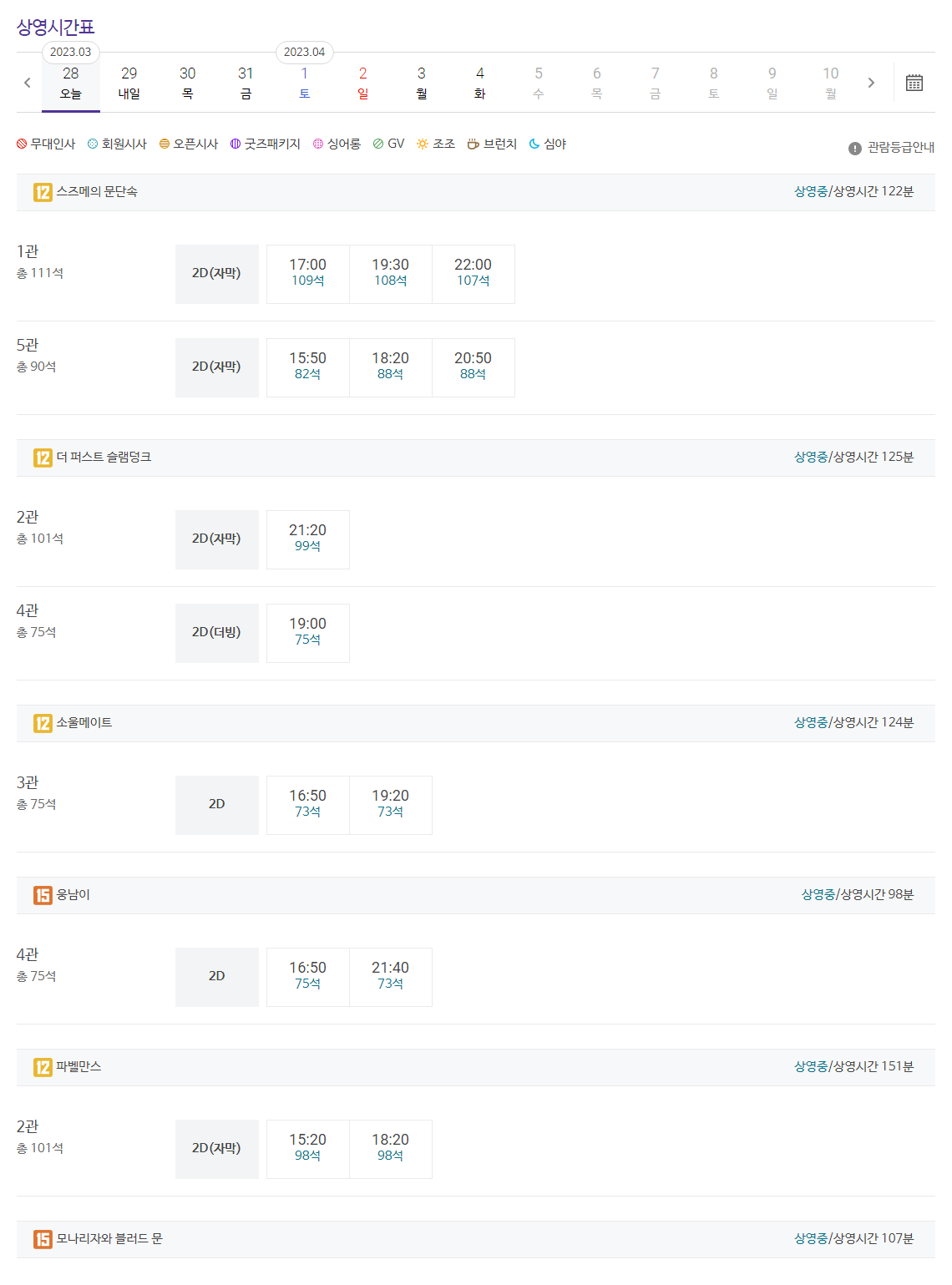Screen dimensions: 952x1285
Task: Book 스즈메의 문단속 17:00 in 1관
Action: (x=308, y=274)
